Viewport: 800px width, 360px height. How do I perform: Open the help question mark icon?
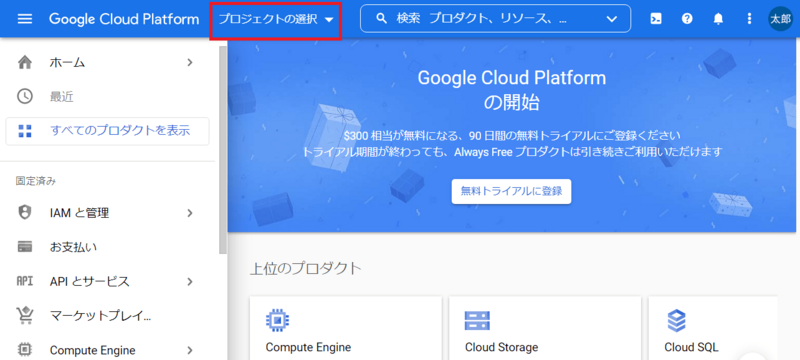click(687, 19)
